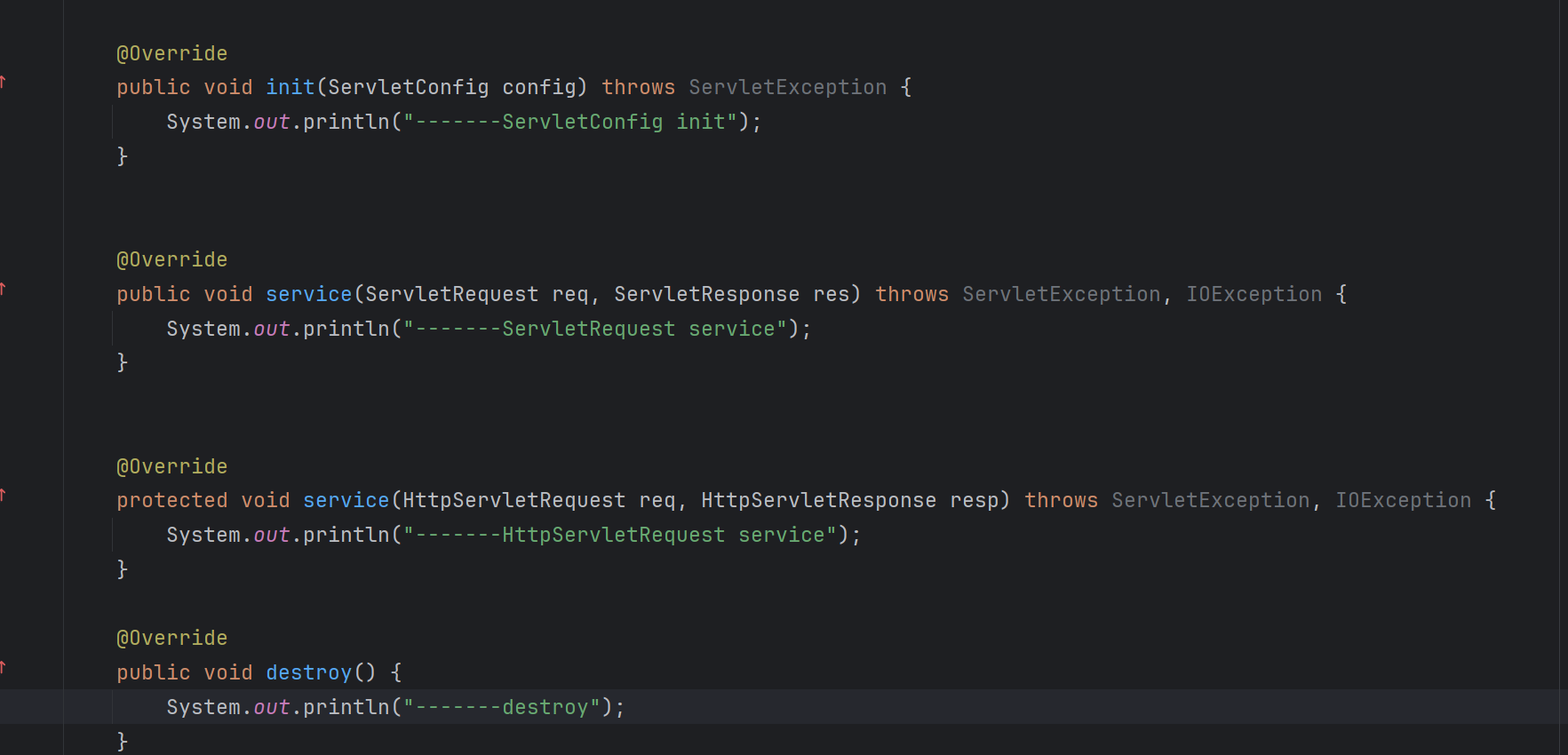This screenshot has height=755, width=1568.
Task: Click IOException on the public service line
Action: click(1254, 294)
